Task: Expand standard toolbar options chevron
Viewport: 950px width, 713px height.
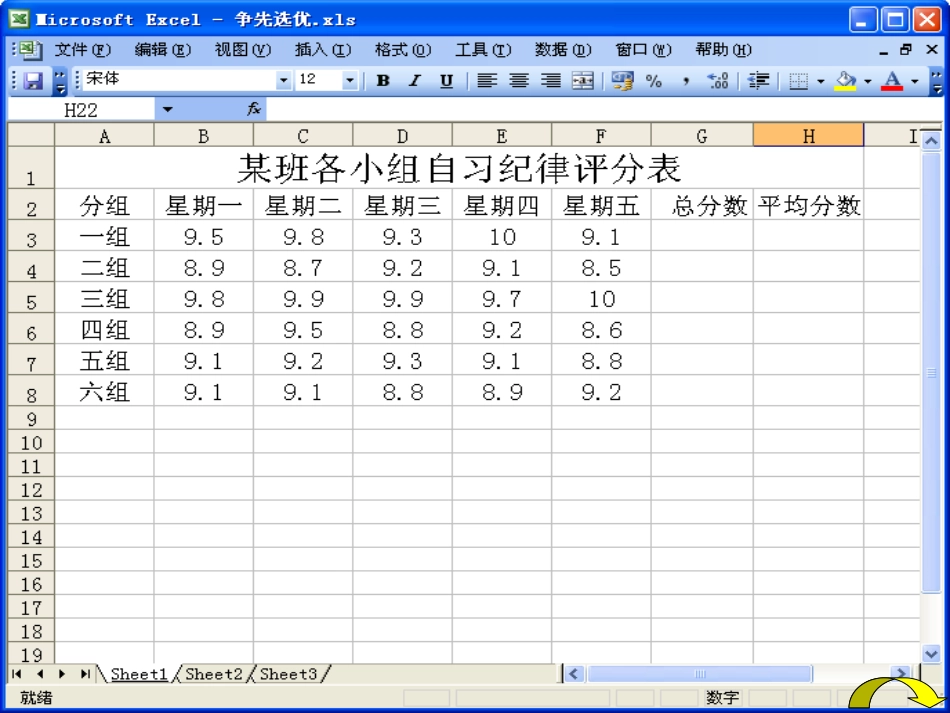Action: [x=60, y=81]
